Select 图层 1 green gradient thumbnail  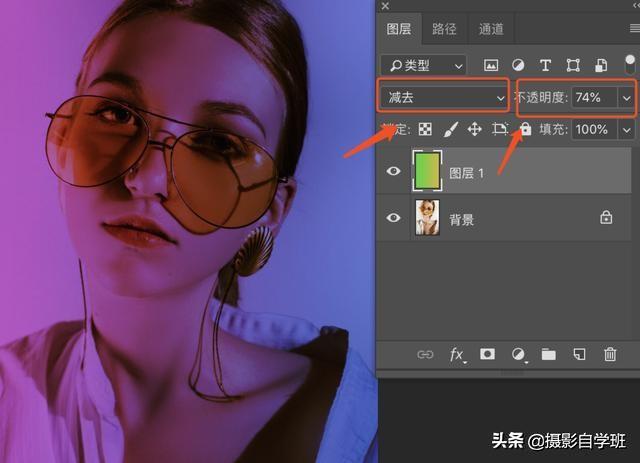tap(427, 171)
